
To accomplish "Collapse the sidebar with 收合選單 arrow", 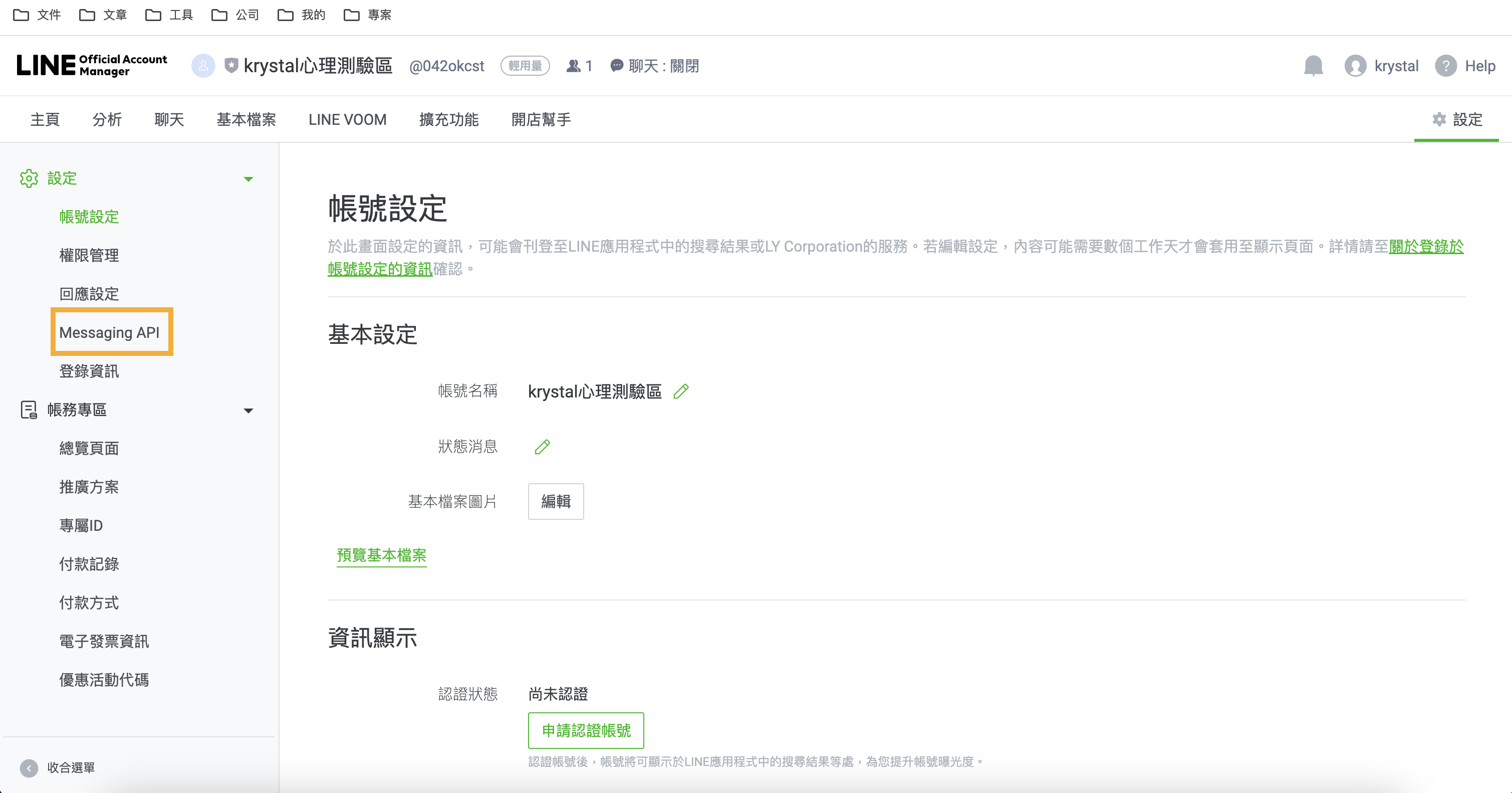I will tap(29, 768).
